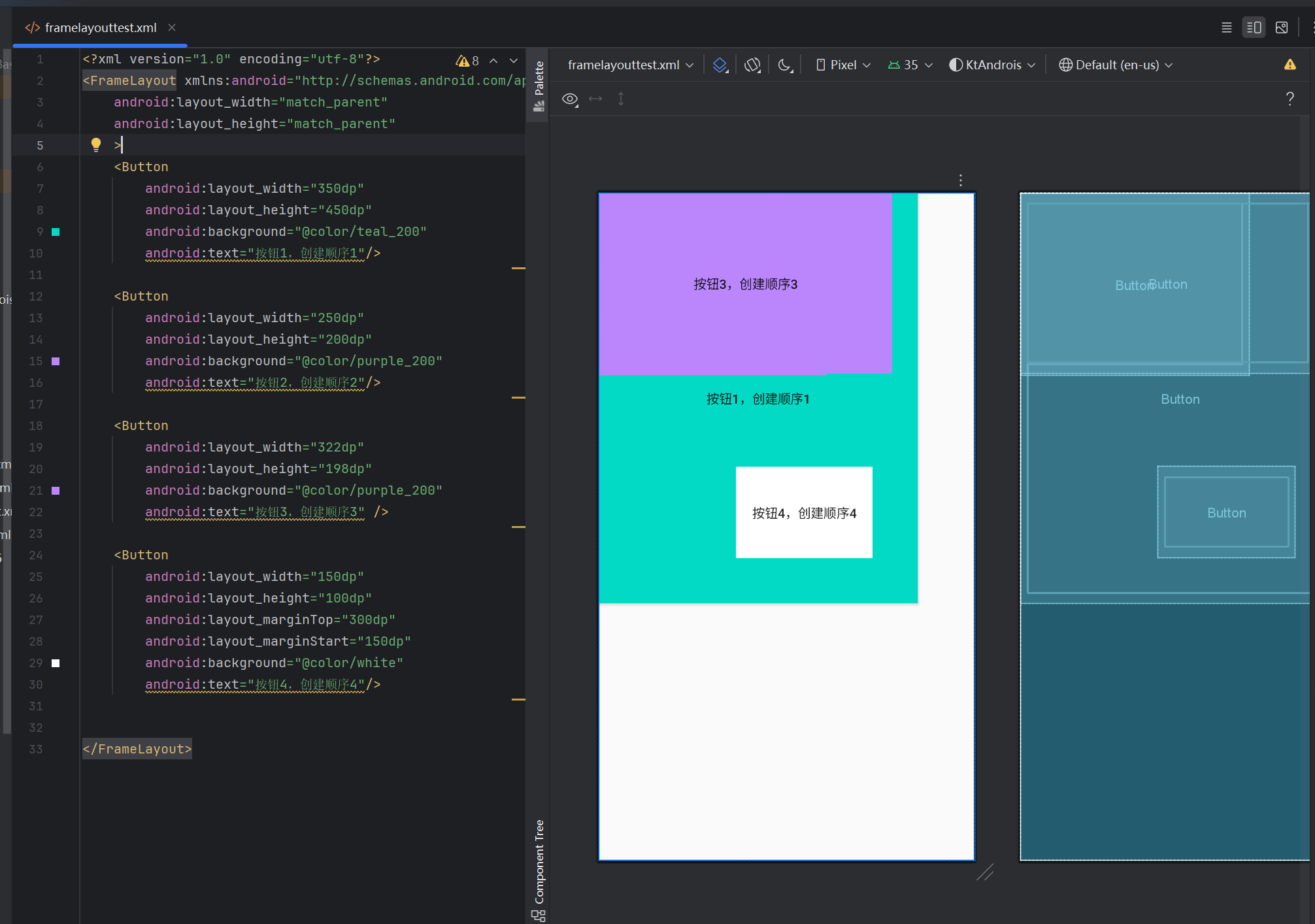The image size is (1315, 924).
Task: Switch to Code-only editor view
Action: (1226, 27)
